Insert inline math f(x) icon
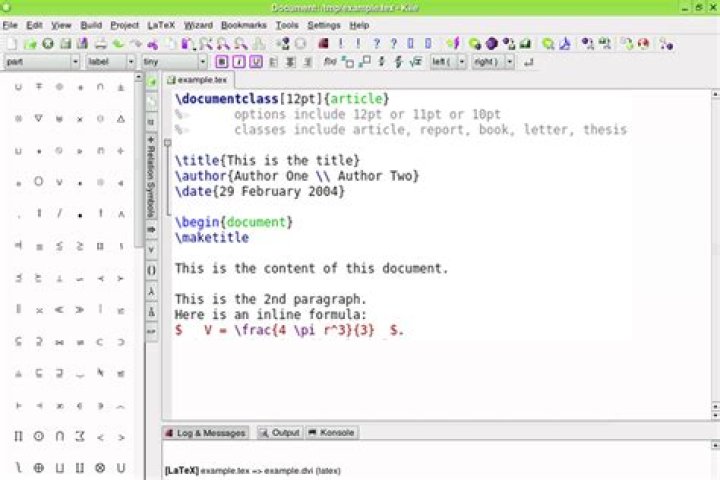 (330, 61)
